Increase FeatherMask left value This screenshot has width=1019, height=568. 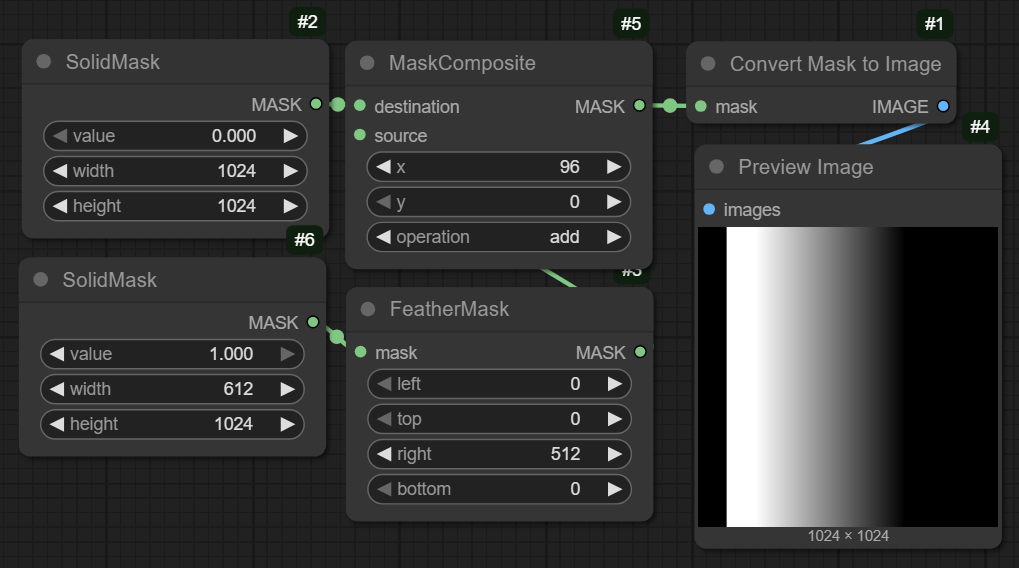(615, 384)
